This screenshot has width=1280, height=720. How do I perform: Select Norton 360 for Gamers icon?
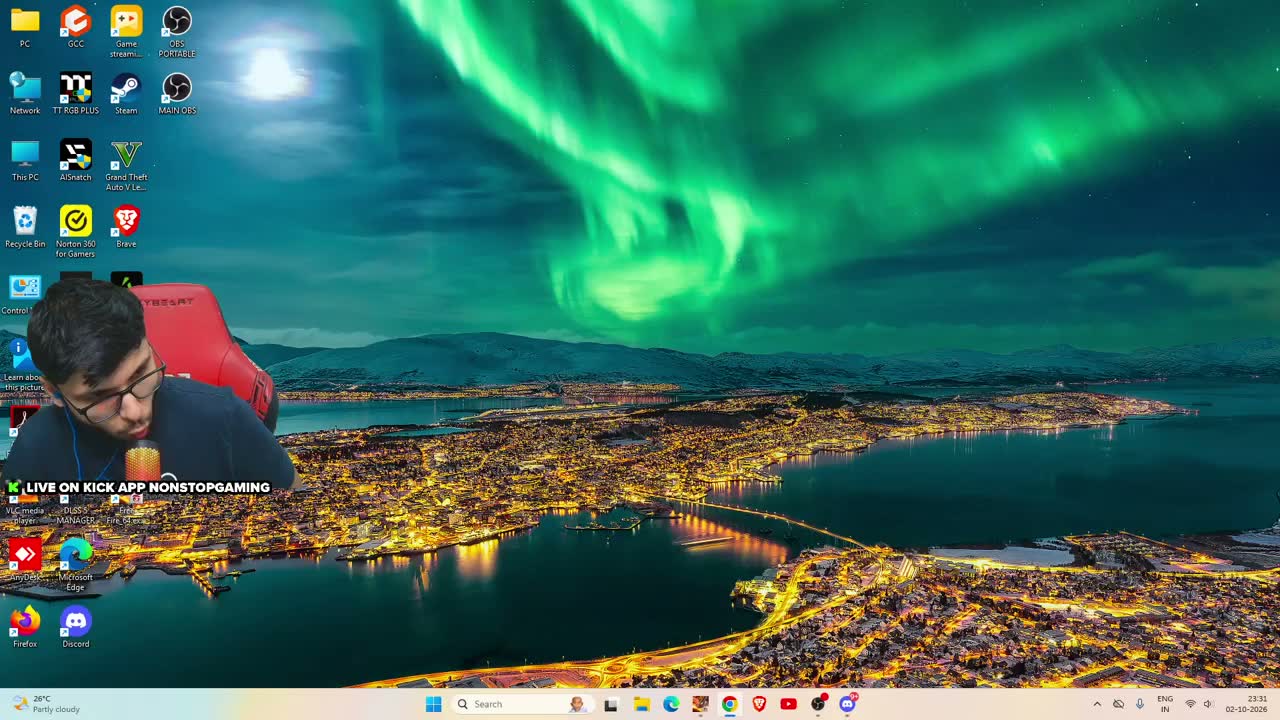pyautogui.click(x=76, y=232)
